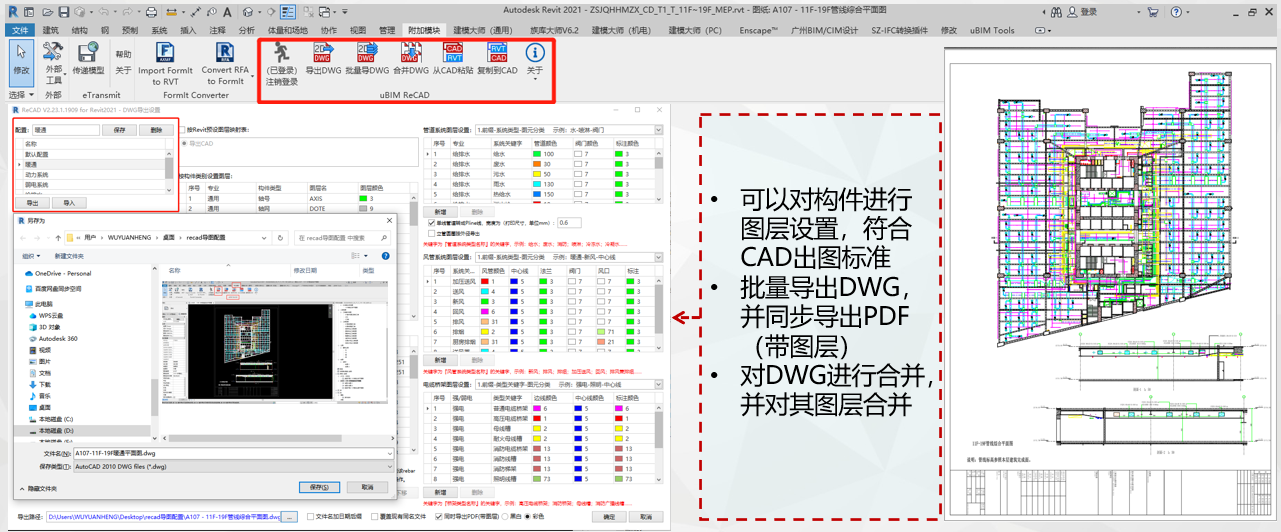
Task: Switch to the Enscape™ ribbon tab
Action: click(x=761, y=30)
